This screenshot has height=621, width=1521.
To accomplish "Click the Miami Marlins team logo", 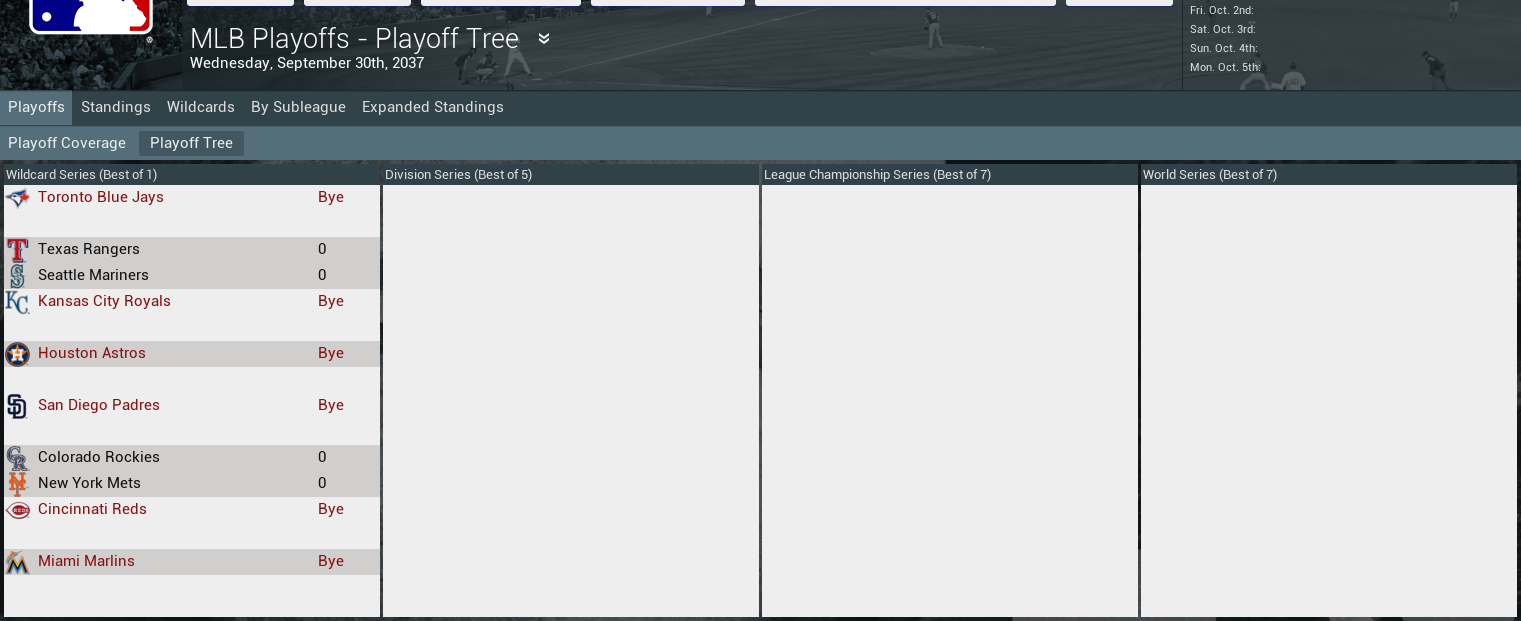I will [17, 562].
